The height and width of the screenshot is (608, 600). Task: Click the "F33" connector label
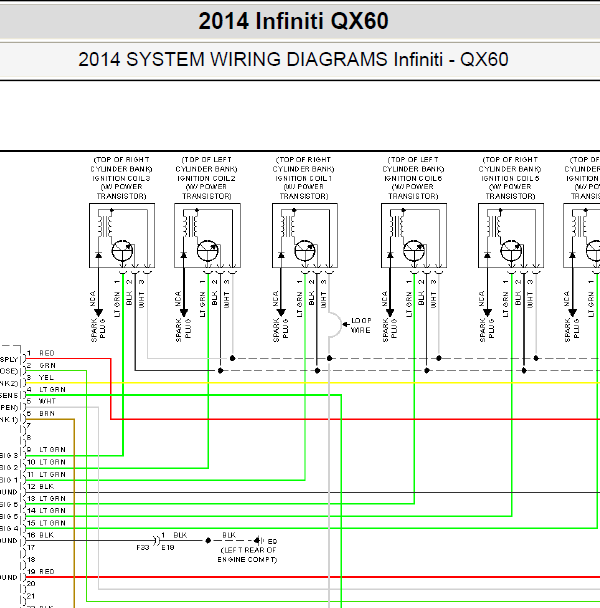[143, 548]
